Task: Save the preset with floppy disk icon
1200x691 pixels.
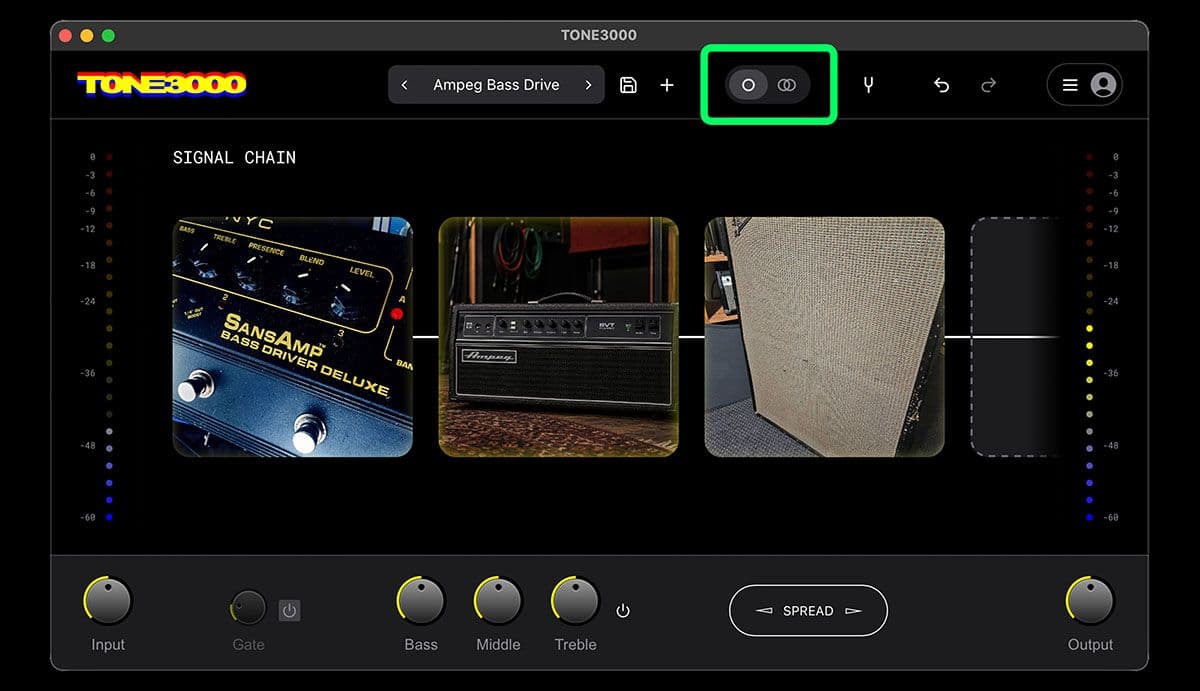Action: coord(629,85)
